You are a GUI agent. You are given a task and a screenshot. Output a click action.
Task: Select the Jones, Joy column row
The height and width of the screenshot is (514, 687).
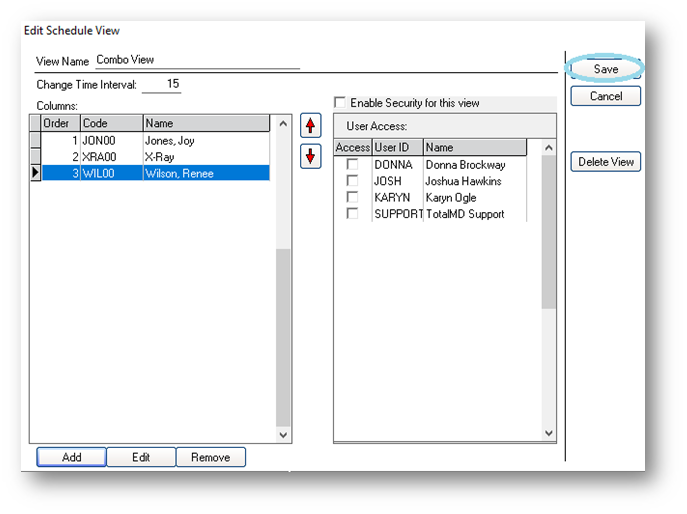(169, 141)
